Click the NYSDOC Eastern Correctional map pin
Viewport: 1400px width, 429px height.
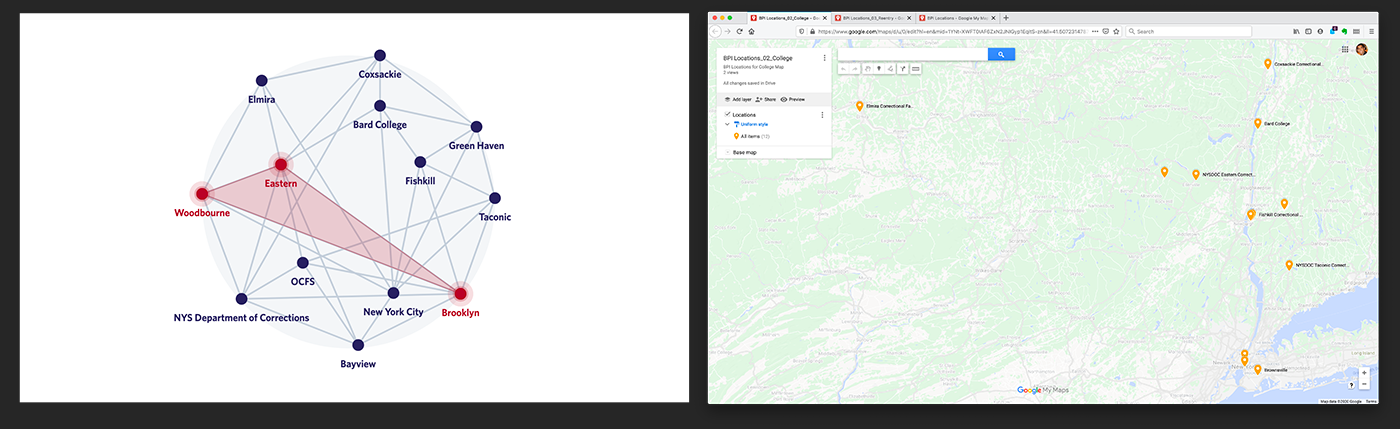click(1196, 174)
